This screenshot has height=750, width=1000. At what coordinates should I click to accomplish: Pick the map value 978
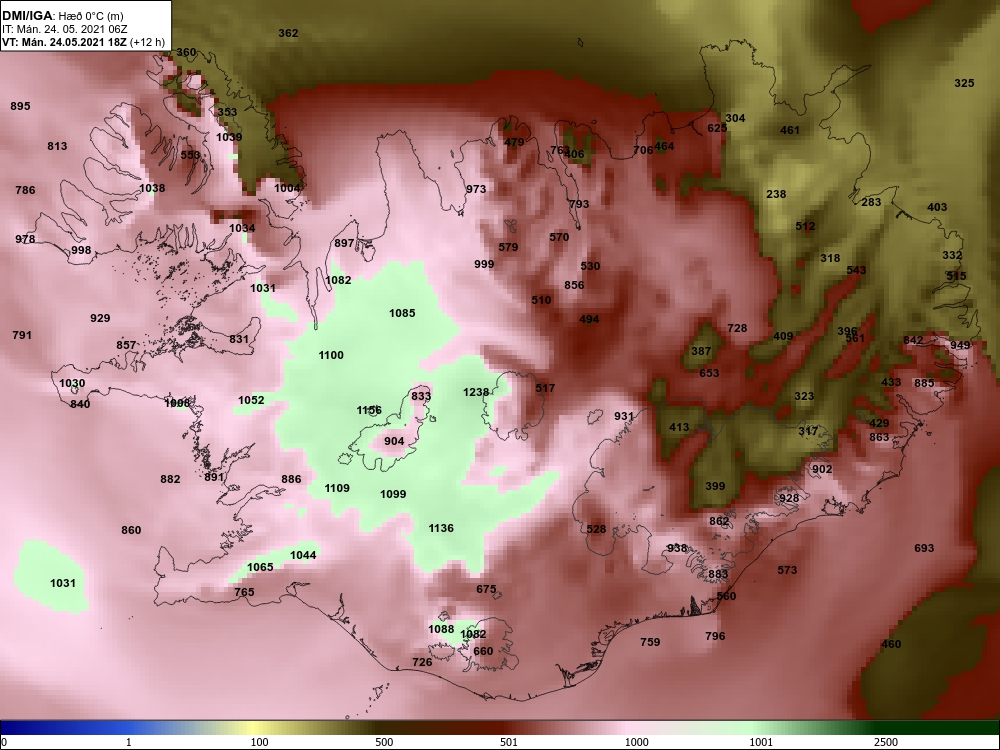tap(26, 240)
